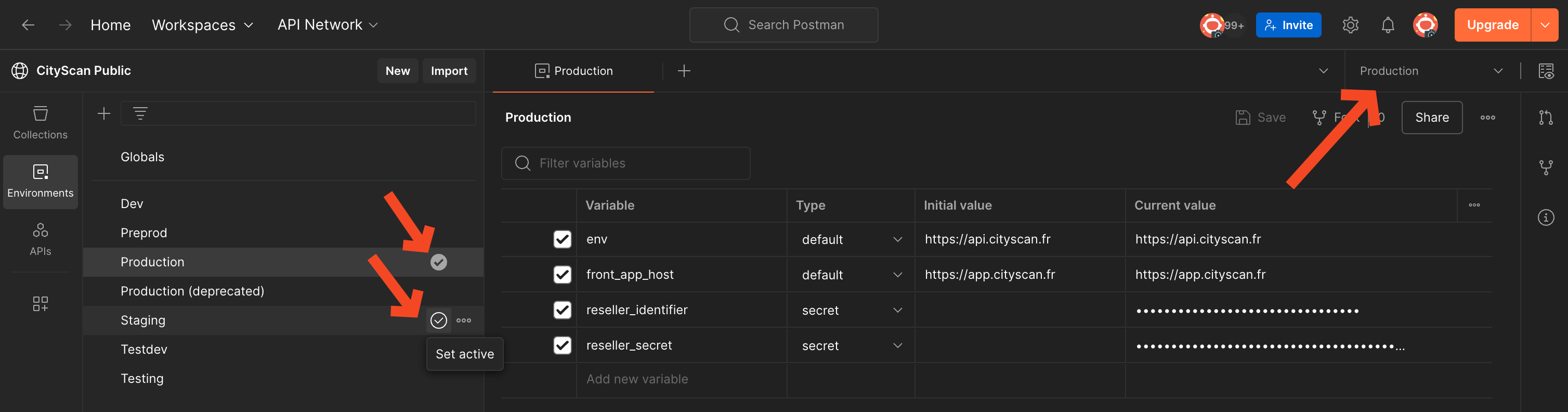Uncheck the front_app_host variable
Viewport: 1568px width, 412px height.
point(563,275)
